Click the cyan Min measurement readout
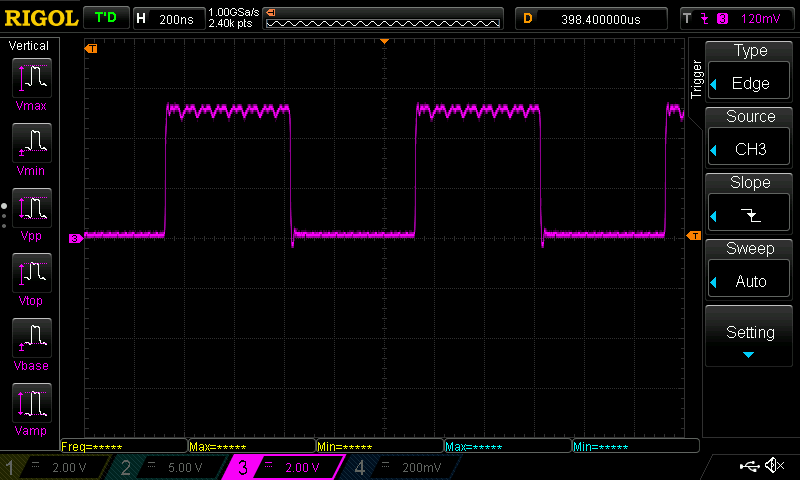This screenshot has width=800, height=480. (x=636, y=447)
